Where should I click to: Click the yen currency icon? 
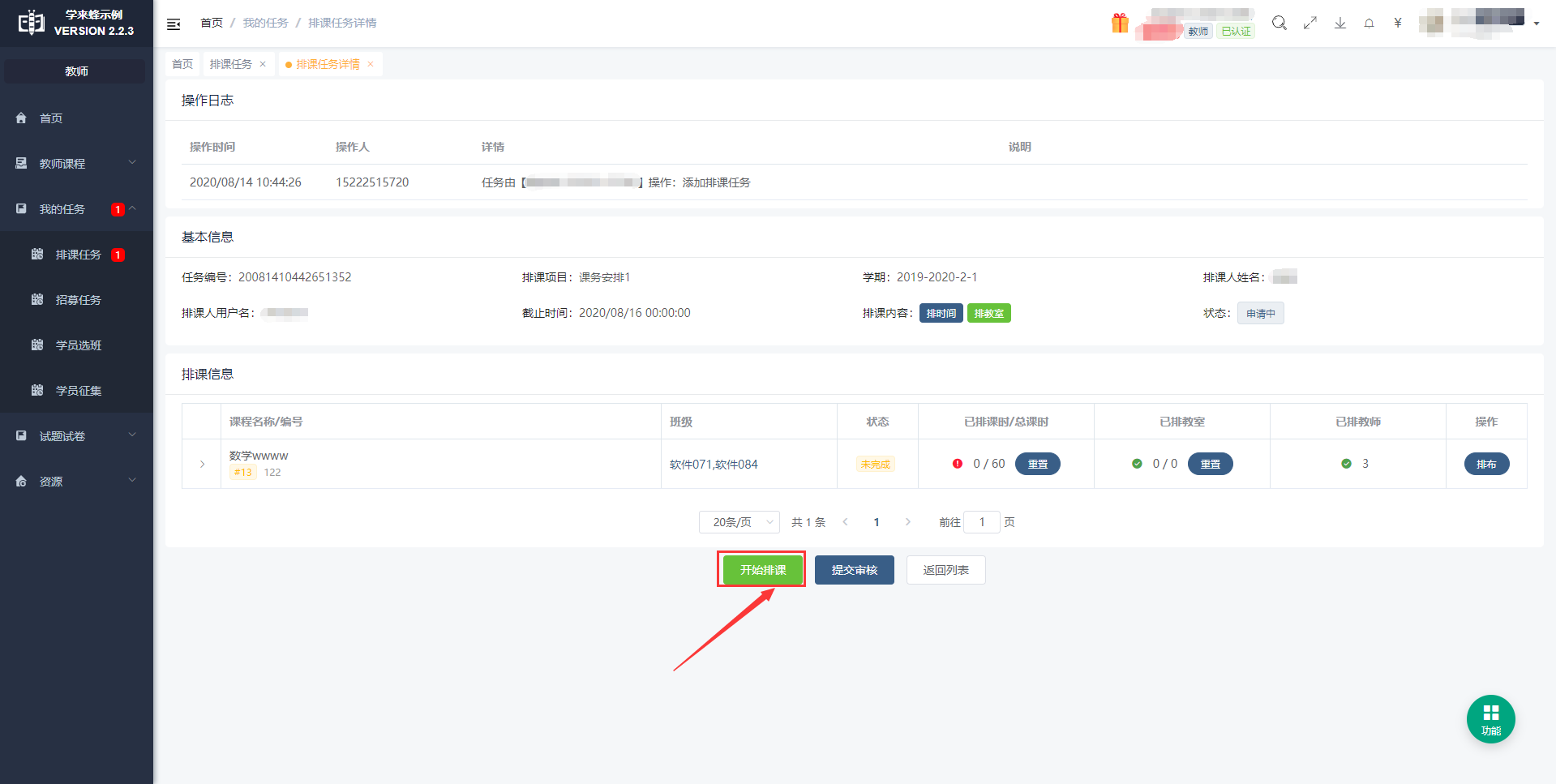coord(1397,24)
